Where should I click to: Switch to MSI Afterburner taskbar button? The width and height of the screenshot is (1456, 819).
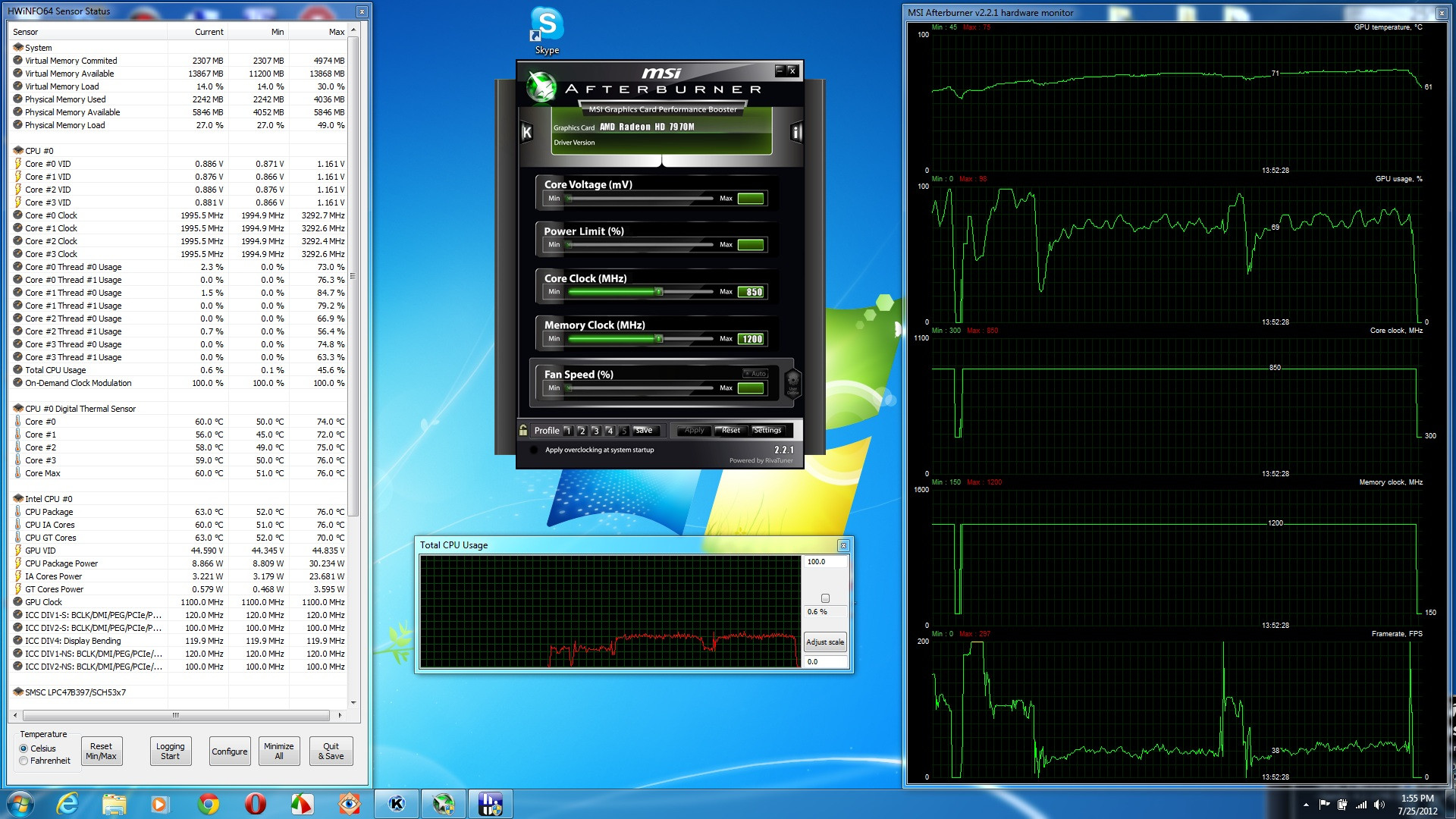444,804
